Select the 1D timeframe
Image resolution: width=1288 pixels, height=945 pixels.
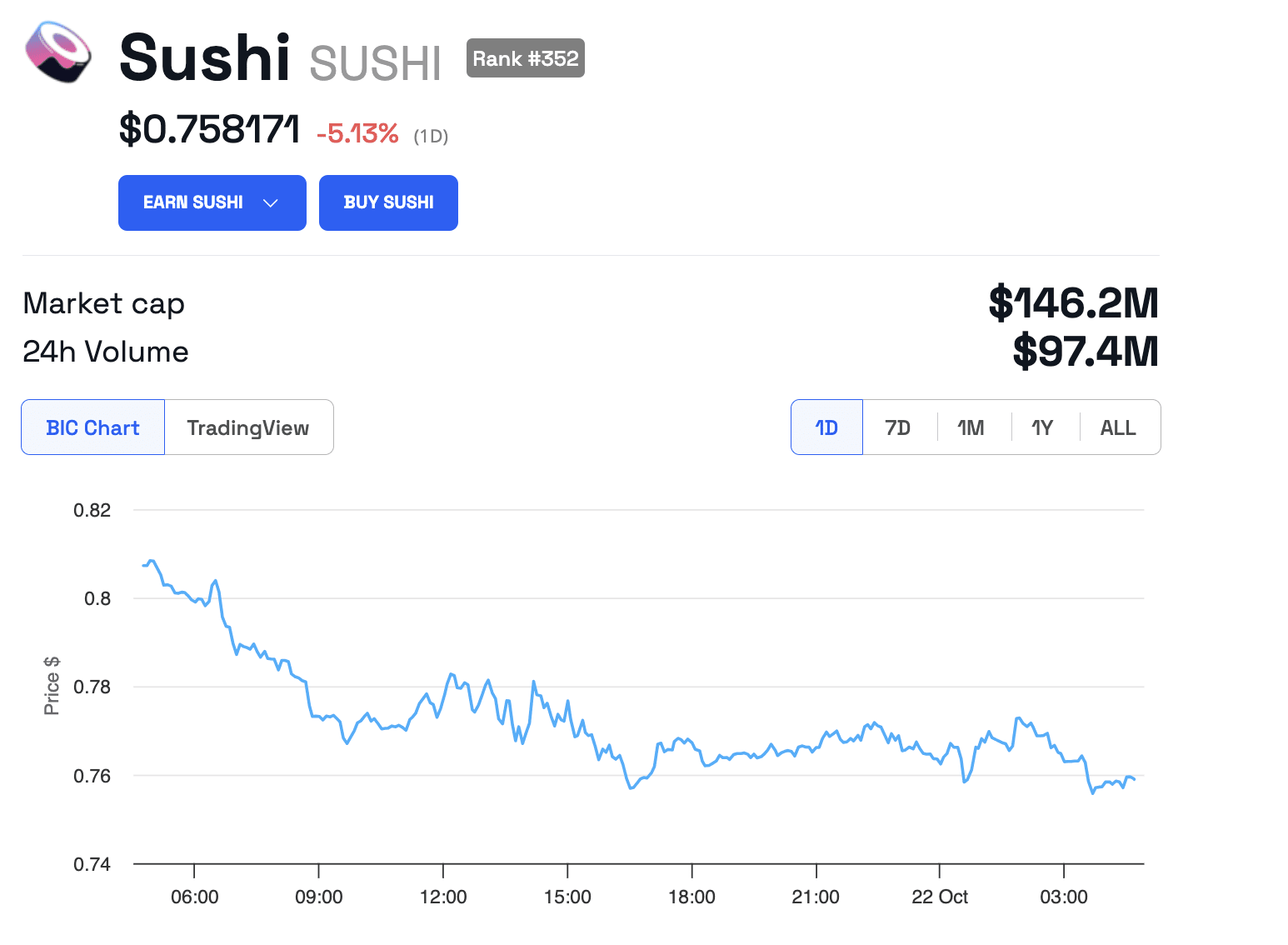pyautogui.click(x=826, y=427)
